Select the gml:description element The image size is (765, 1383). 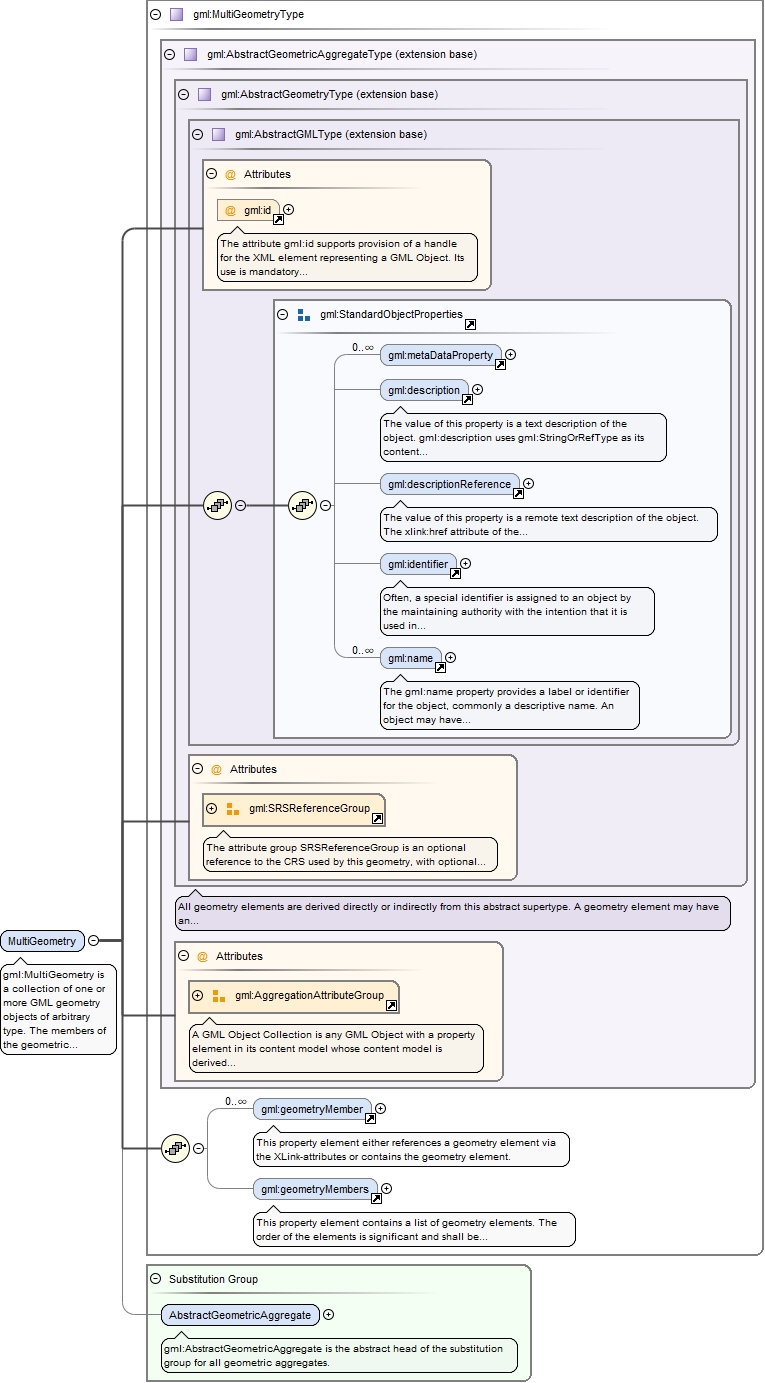(424, 390)
